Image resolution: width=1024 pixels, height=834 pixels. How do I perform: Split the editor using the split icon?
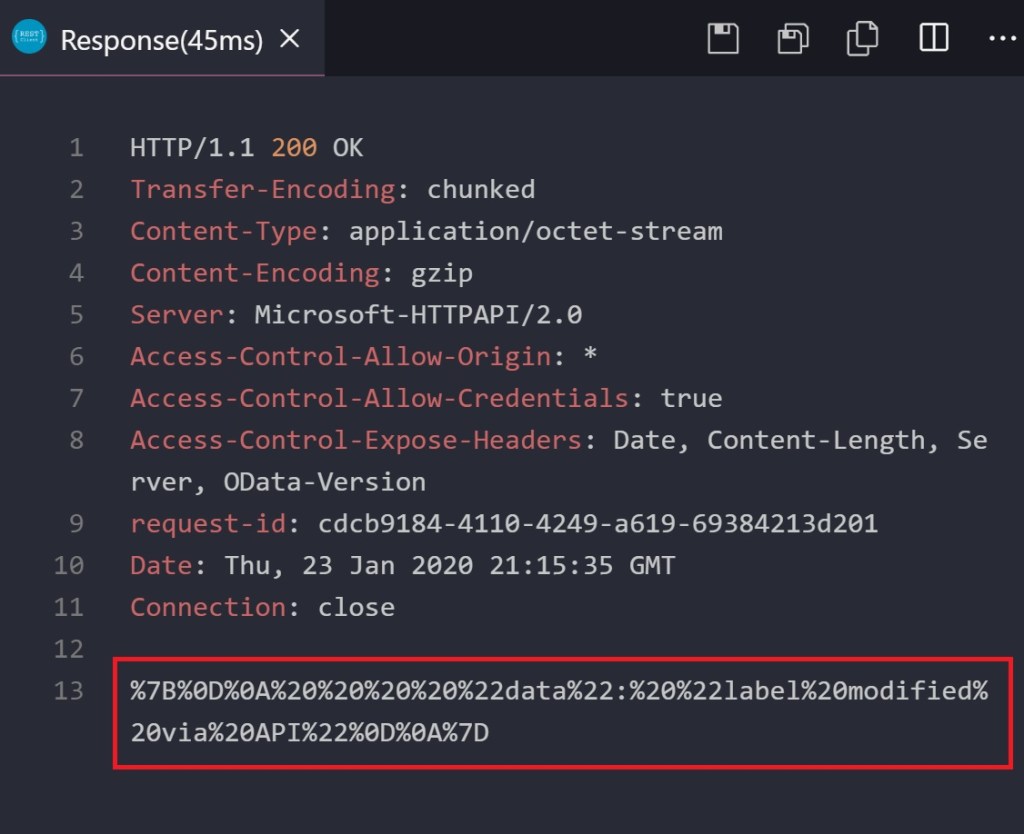pos(933,39)
